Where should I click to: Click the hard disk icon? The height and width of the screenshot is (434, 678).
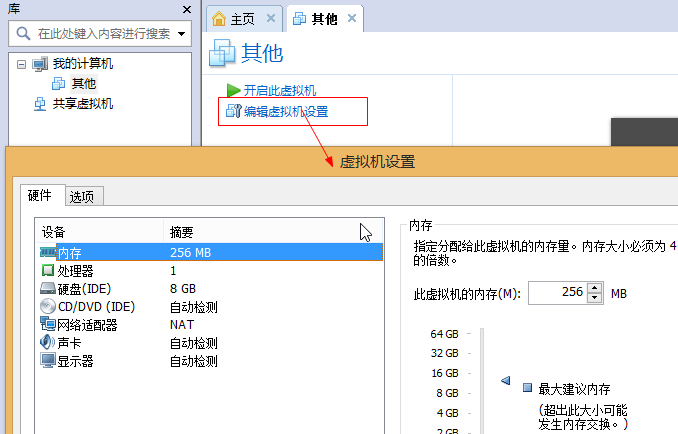[48, 288]
